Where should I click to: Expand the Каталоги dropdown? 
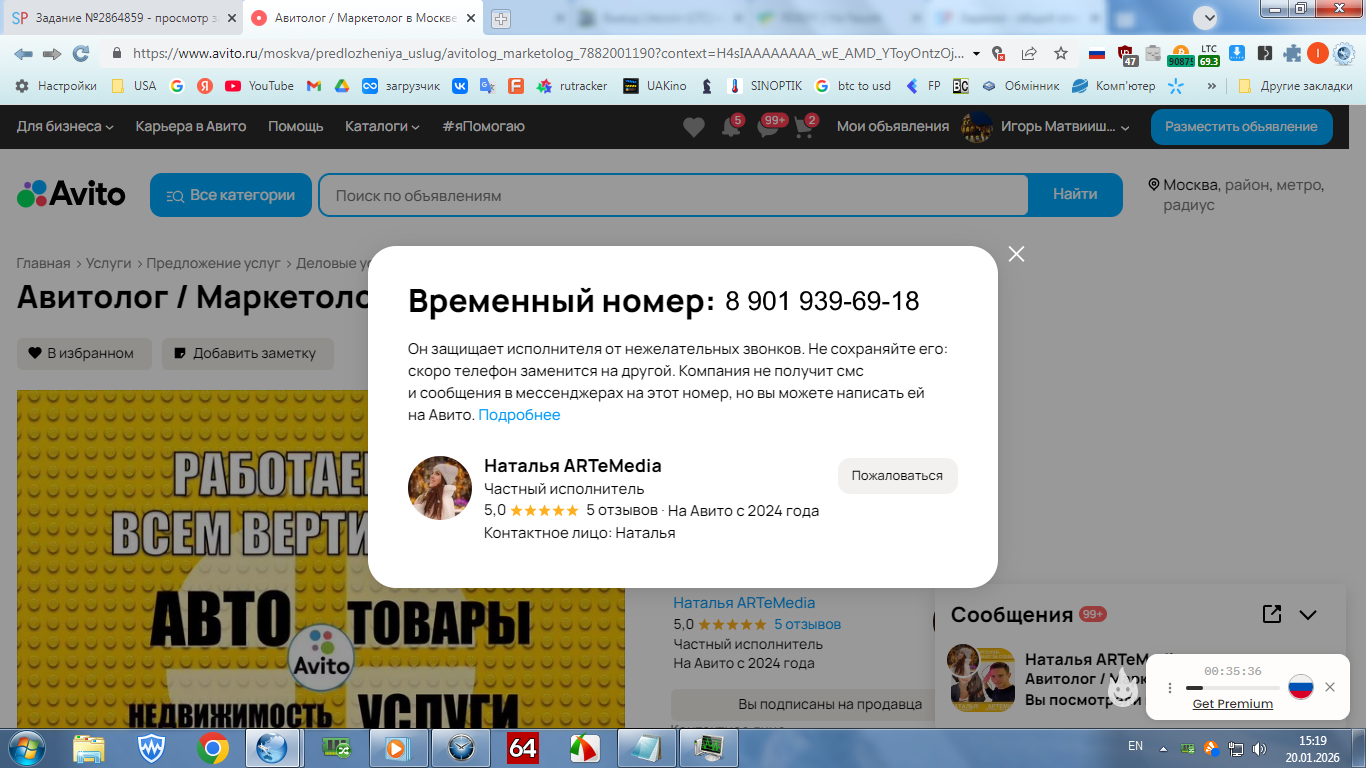(382, 126)
